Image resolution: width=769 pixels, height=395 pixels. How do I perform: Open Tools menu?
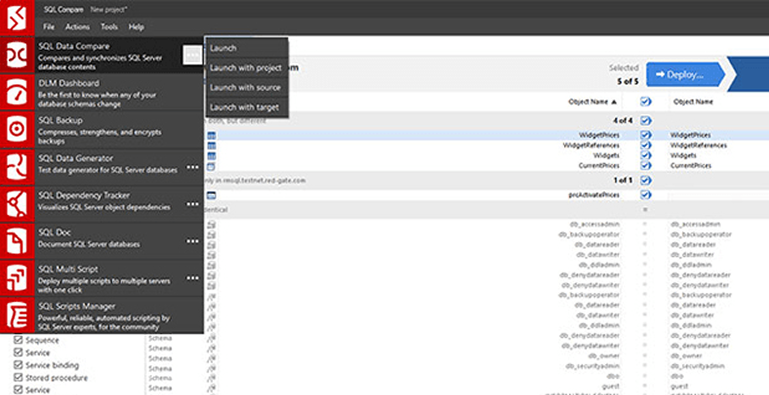click(109, 27)
